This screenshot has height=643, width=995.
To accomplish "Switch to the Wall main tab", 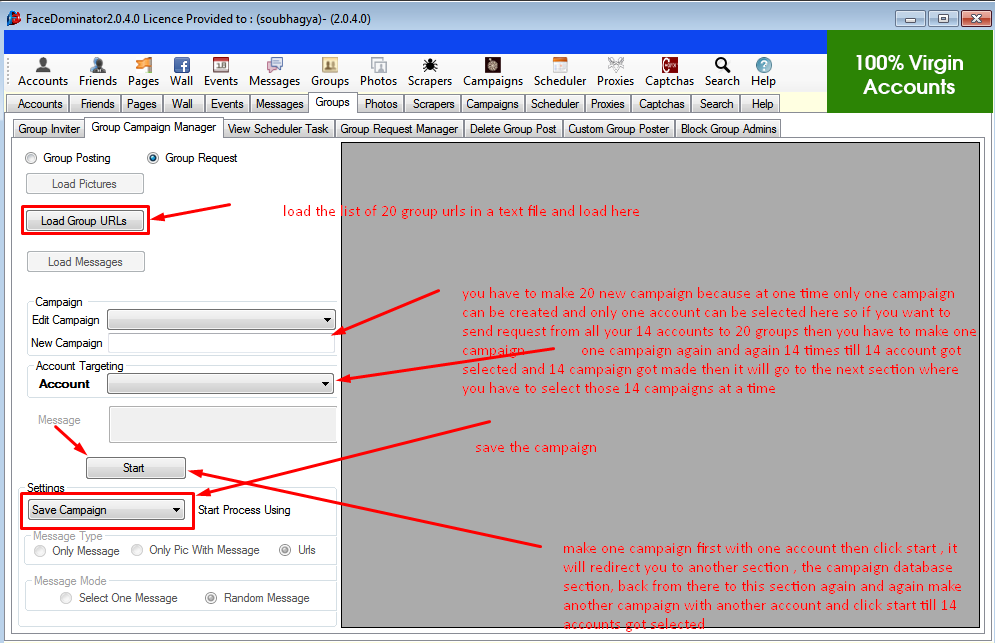I will [x=182, y=104].
